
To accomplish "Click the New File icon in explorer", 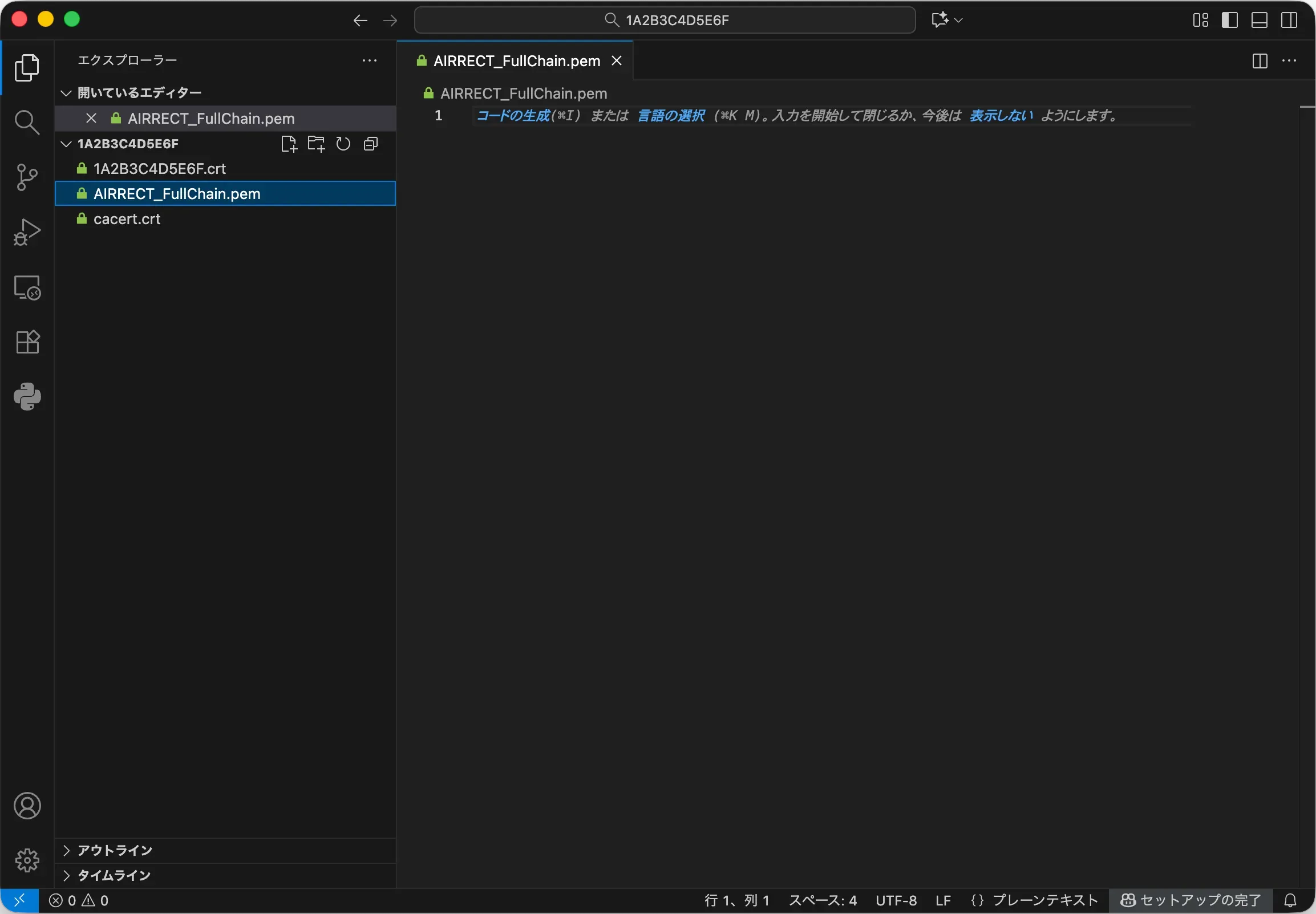I will click(289, 144).
